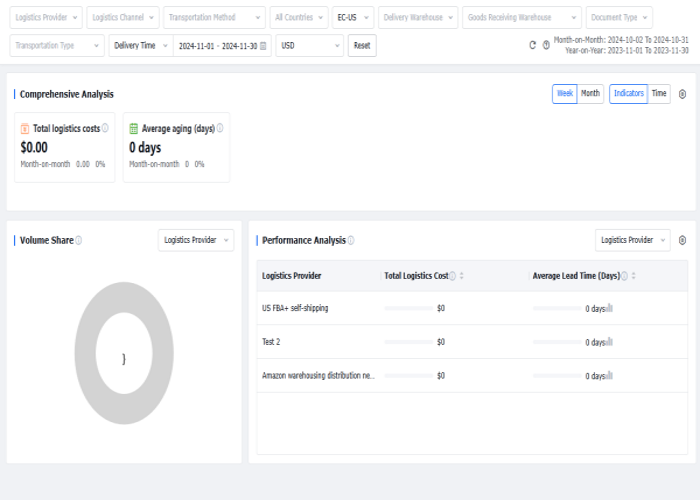Viewport: 700px width, 500px height.
Task: Click lead time bar for Amazon warehousing row
Action: [557, 376]
